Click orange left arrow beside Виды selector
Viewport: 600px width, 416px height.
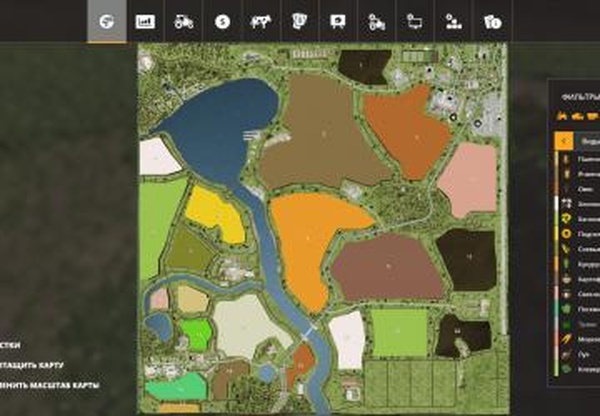coord(564,141)
